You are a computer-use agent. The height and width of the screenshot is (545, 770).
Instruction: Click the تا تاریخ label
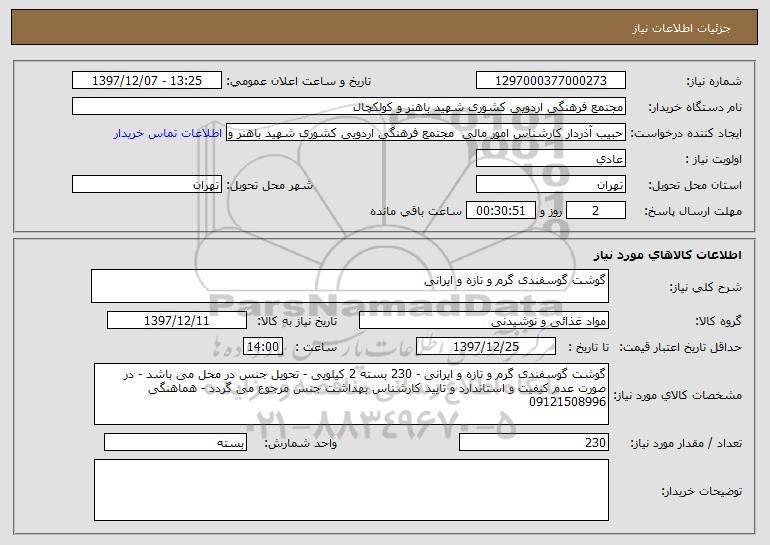[588, 348]
